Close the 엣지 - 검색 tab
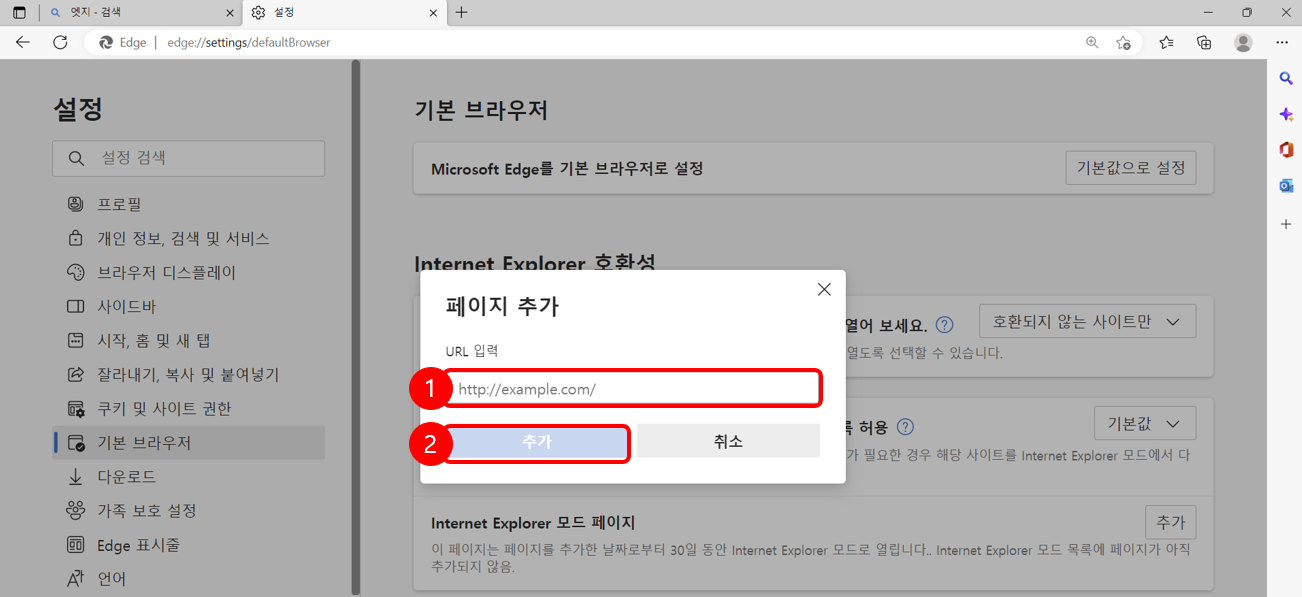 pos(230,13)
